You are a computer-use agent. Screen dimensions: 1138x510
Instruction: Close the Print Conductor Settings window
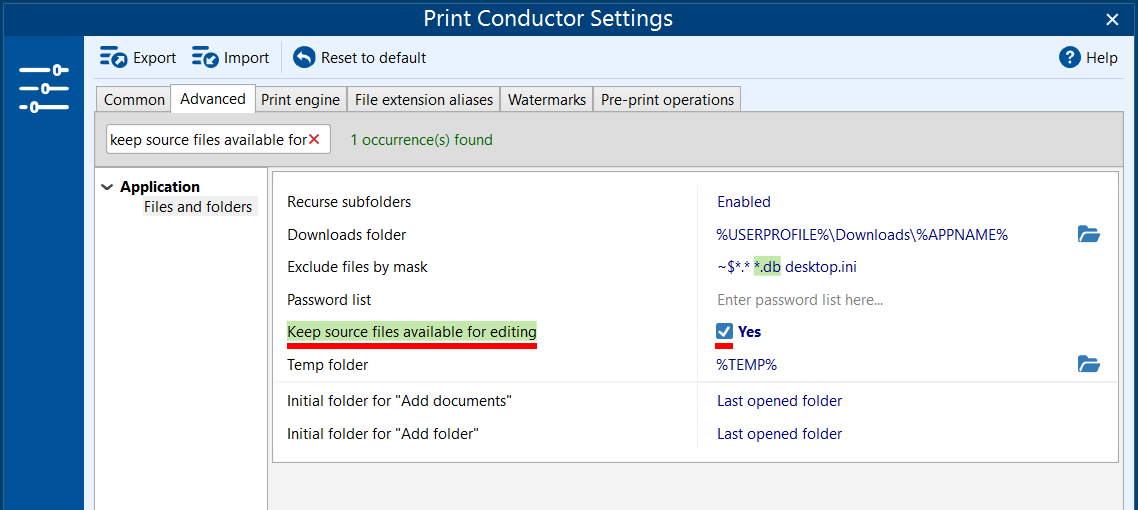tap(1112, 19)
